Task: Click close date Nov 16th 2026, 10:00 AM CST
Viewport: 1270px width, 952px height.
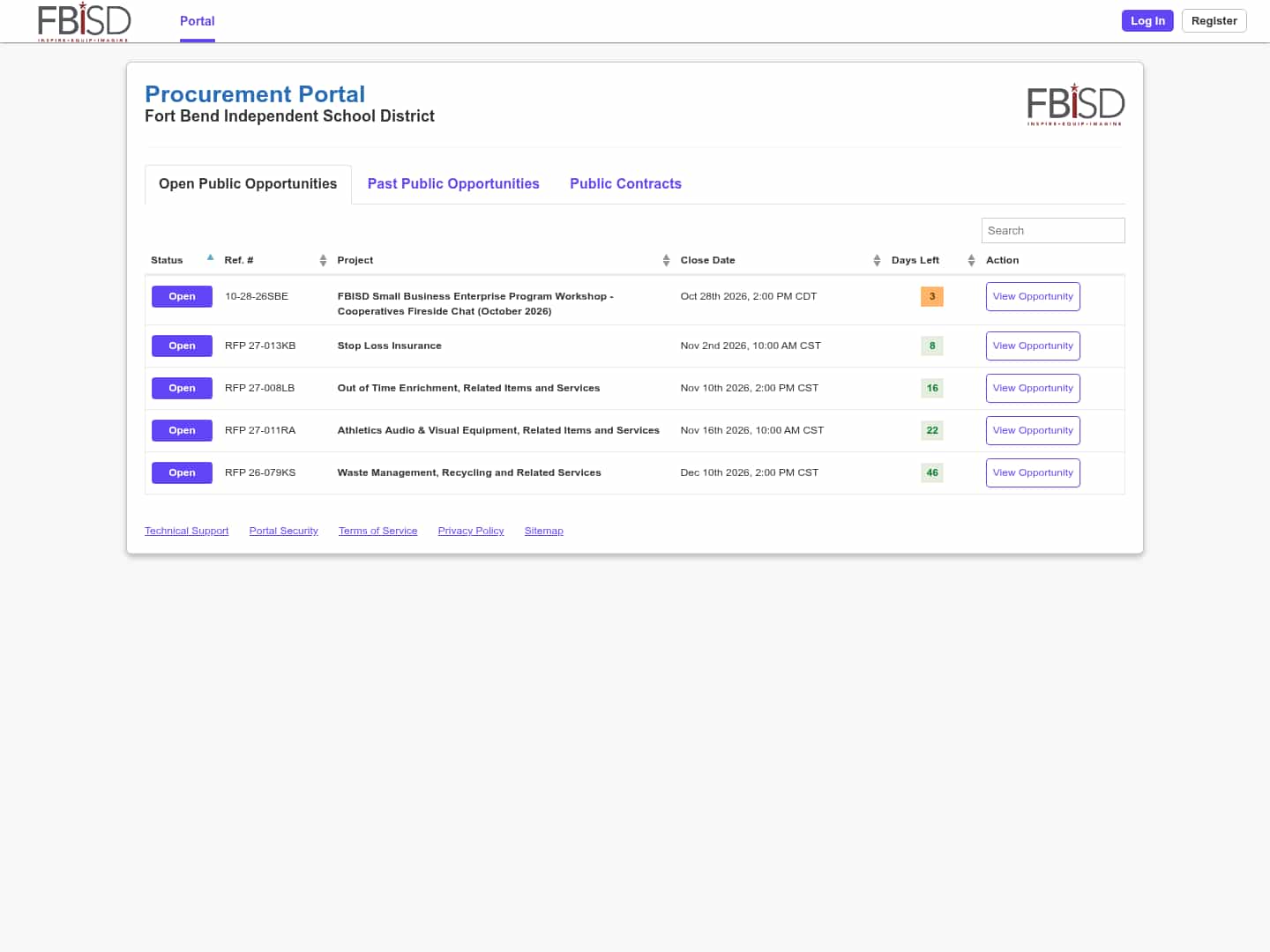Action: 751,430
